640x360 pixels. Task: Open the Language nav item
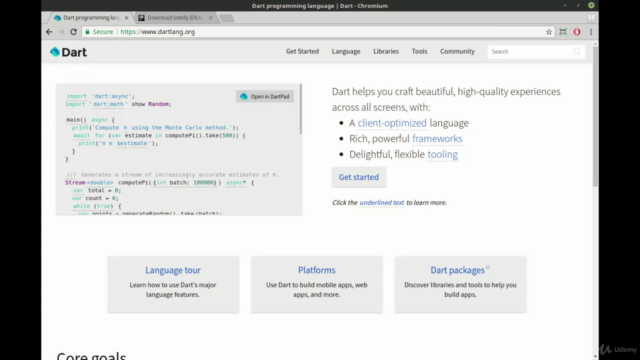(346, 51)
